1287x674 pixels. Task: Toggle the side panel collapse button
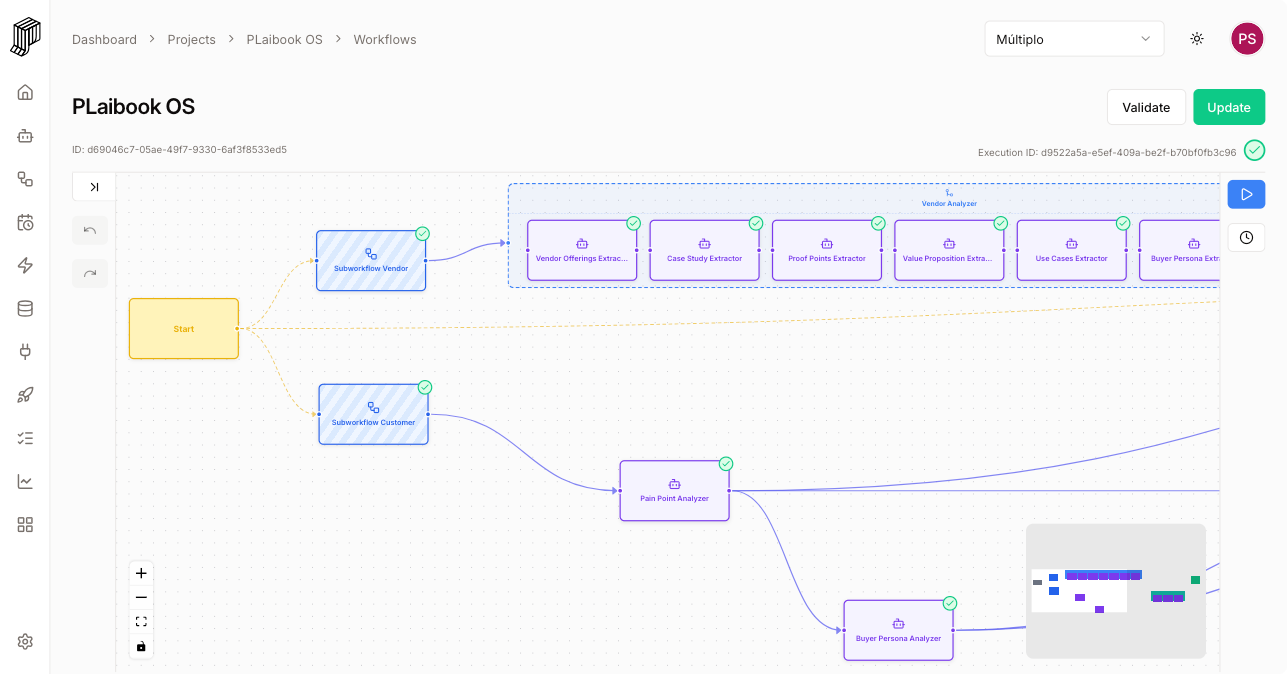pyautogui.click(x=94, y=187)
